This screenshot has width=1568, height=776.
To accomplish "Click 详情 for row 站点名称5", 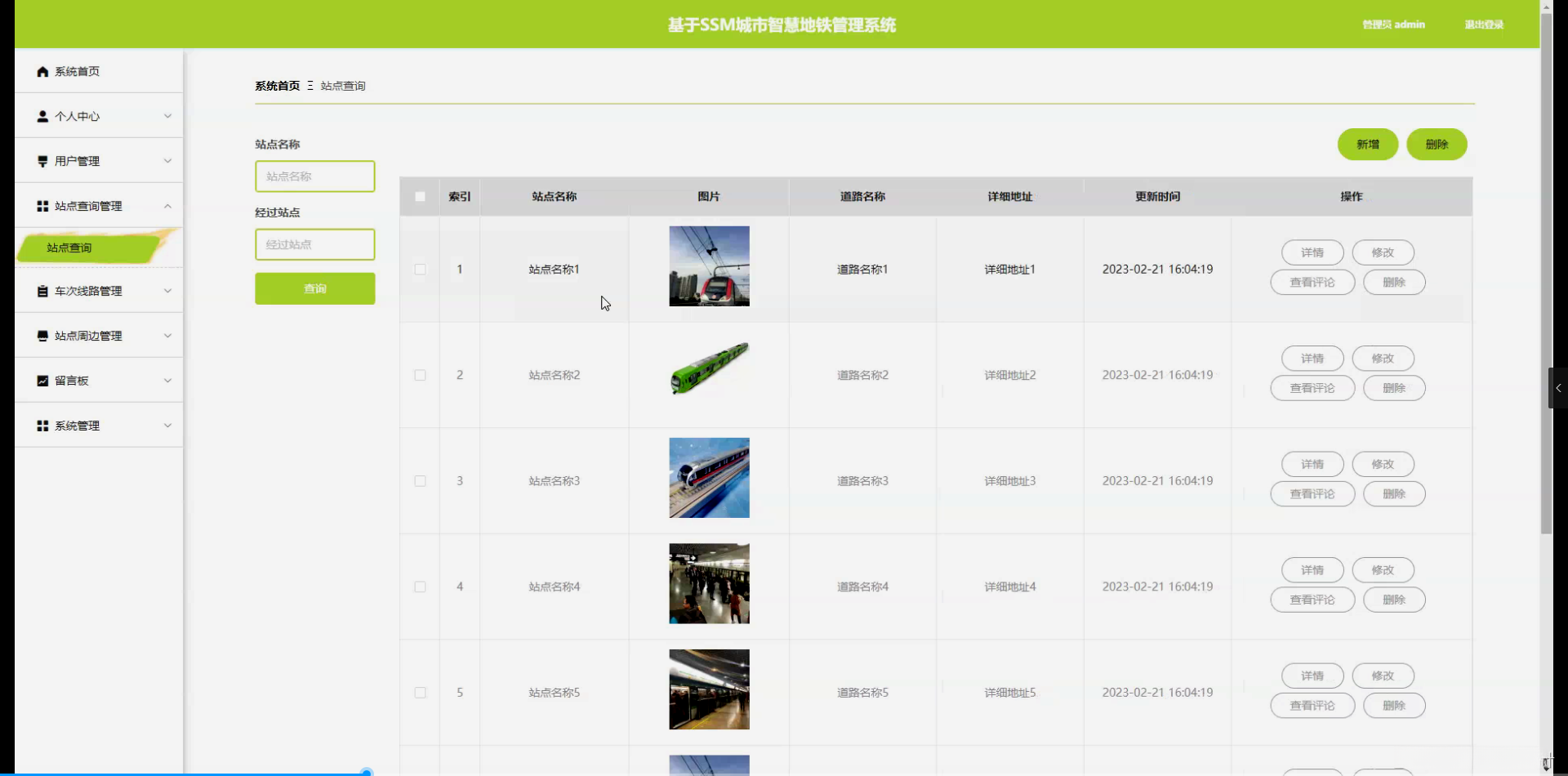I will (x=1312, y=676).
